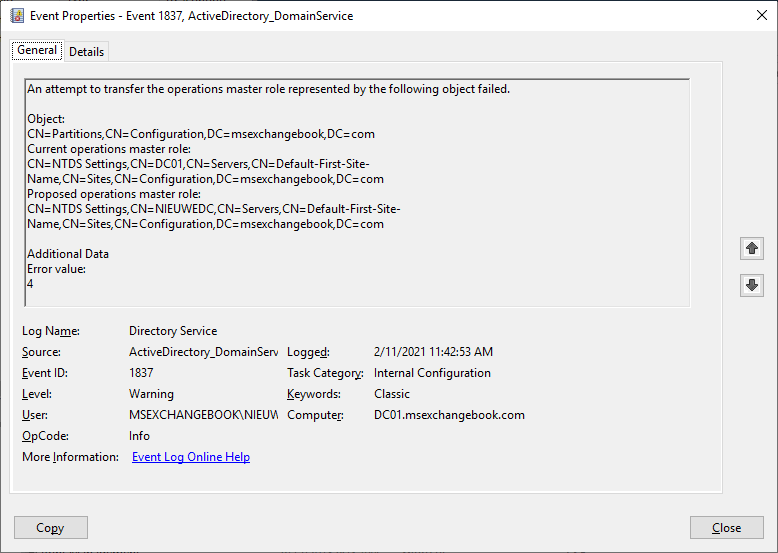
Task: Click the OpCode value Info
Action: (x=139, y=436)
